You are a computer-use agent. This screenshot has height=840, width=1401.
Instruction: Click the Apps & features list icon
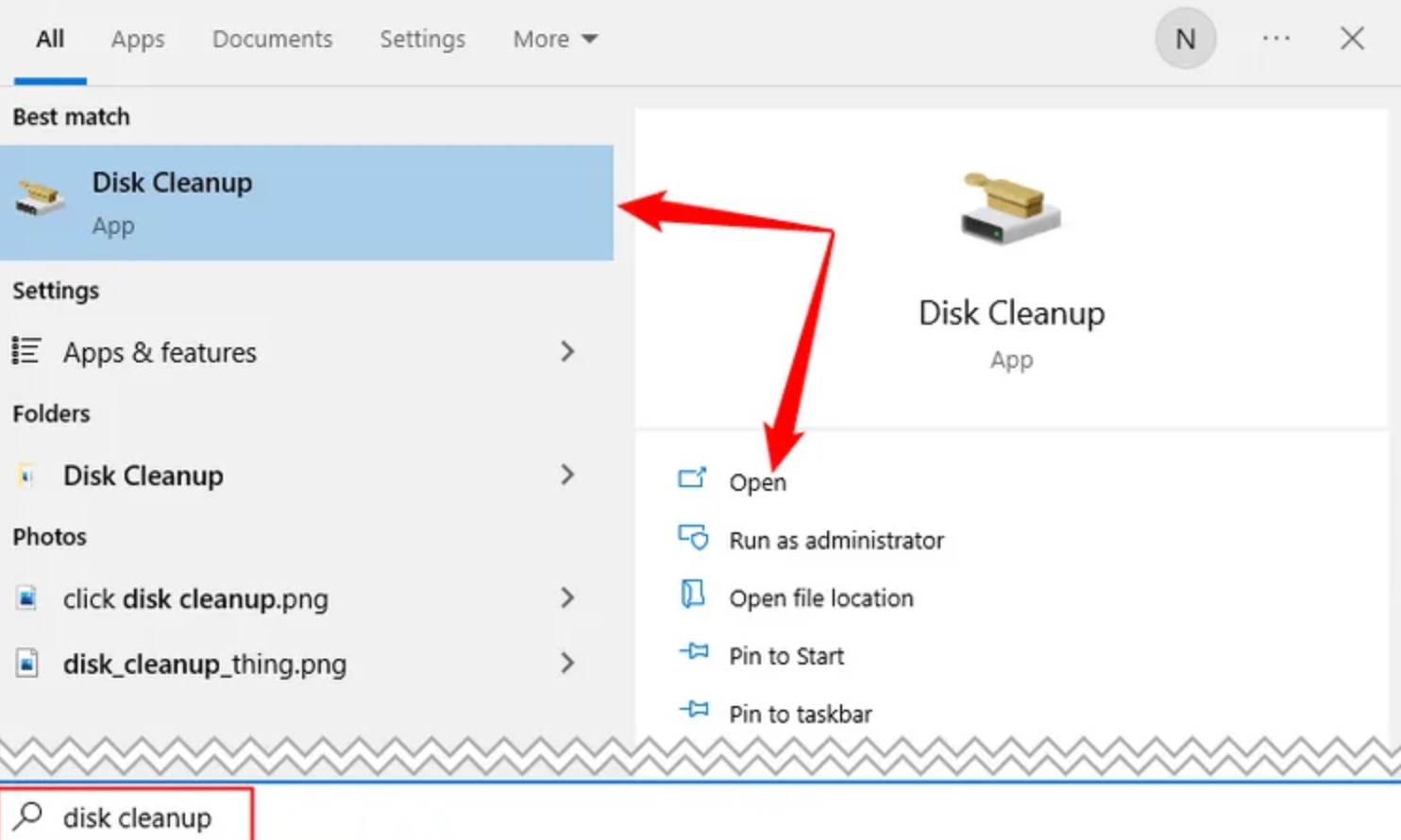[x=25, y=351]
